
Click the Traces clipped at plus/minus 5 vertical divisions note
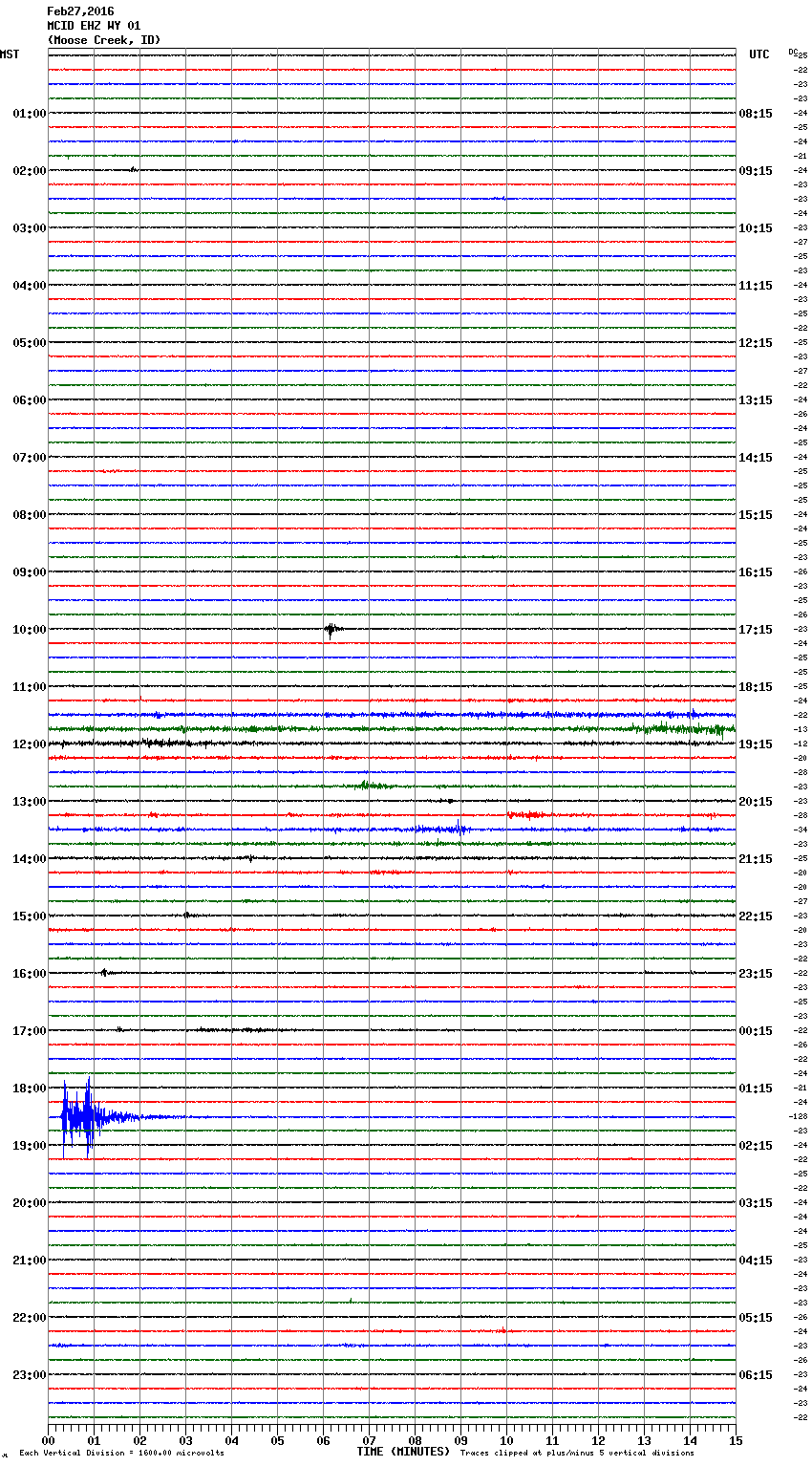coord(577,1454)
